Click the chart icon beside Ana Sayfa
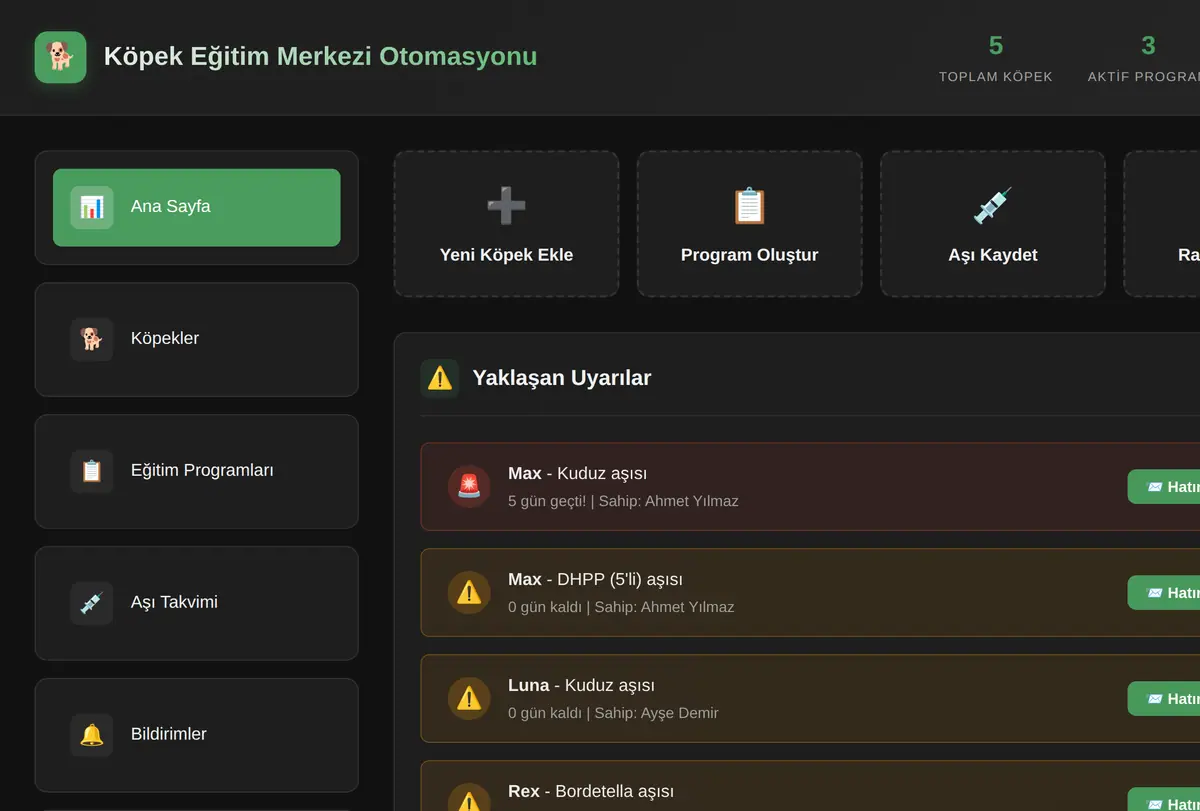Screen dimensions: 1200x811 (92, 207)
